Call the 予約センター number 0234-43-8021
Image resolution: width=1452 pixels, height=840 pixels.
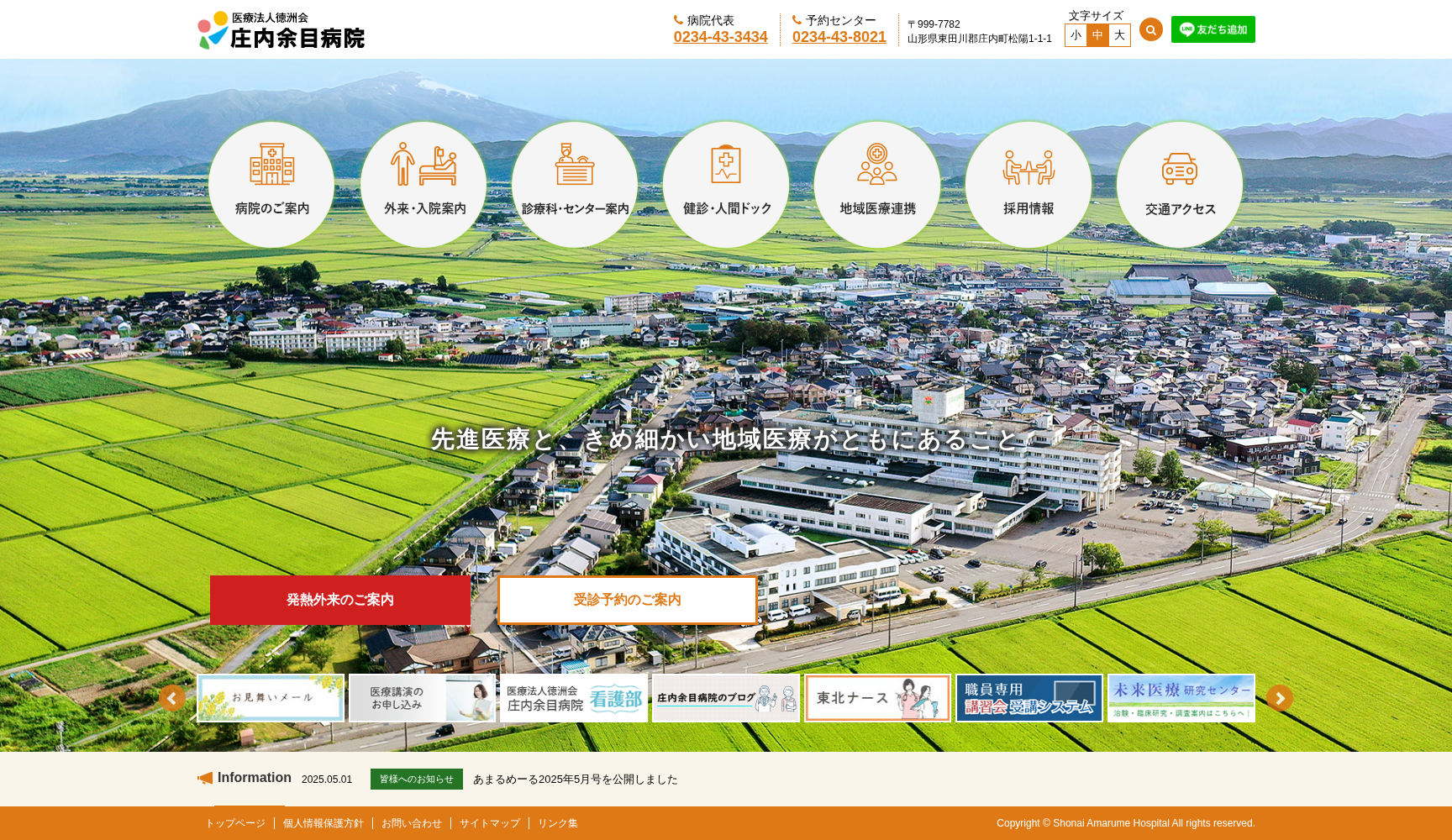pos(839,37)
